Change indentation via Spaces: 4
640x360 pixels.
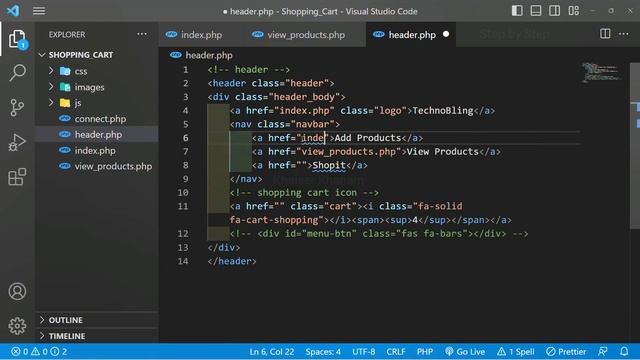[323, 351]
